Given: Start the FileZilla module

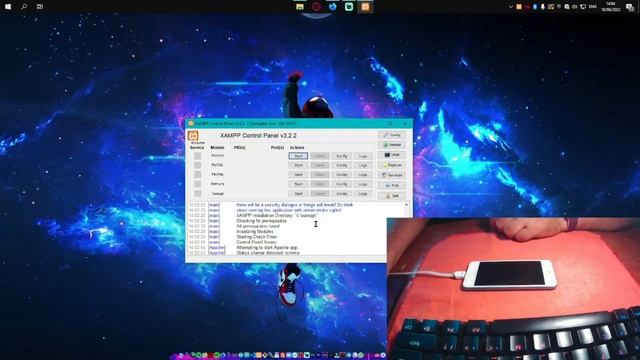Looking at the screenshot, I should click(x=298, y=175).
